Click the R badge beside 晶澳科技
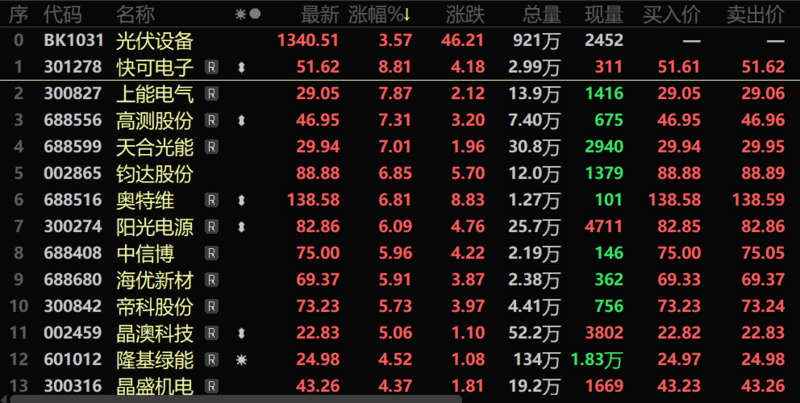This screenshot has height=403, width=800. coord(212,333)
